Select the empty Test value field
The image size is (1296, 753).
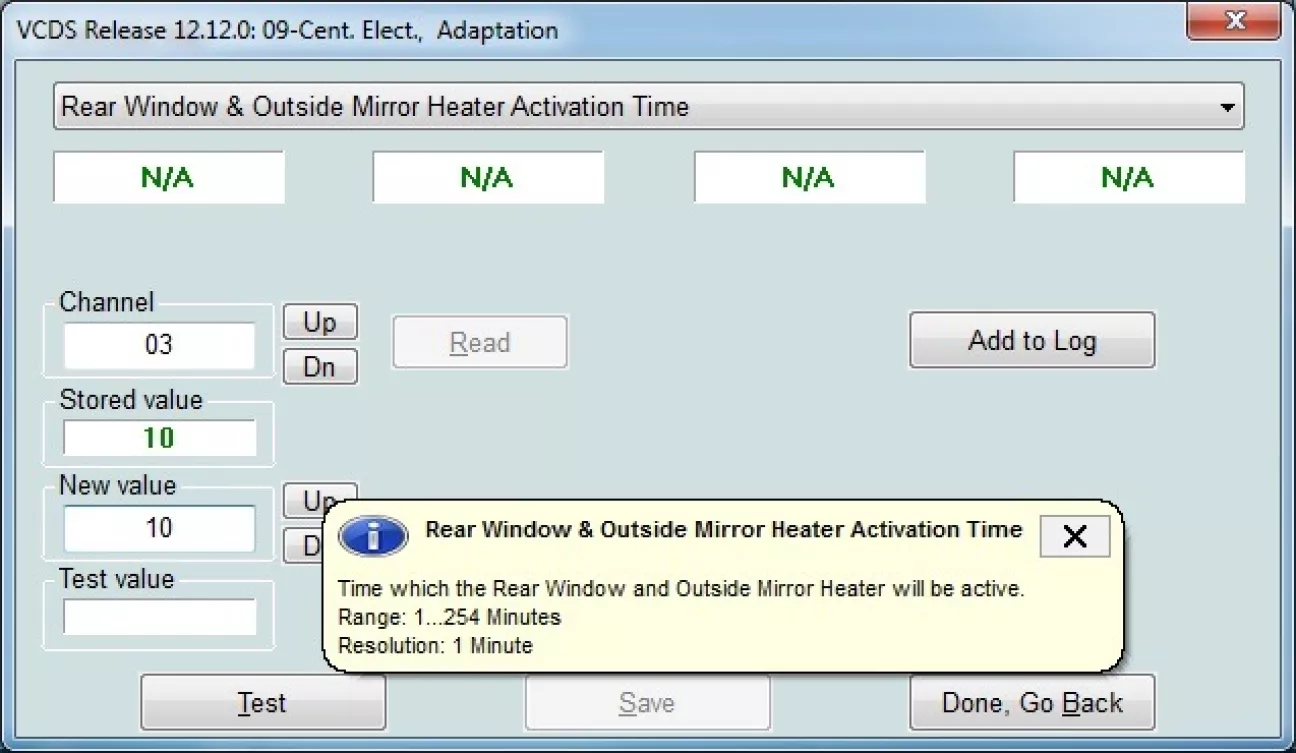coord(159,617)
